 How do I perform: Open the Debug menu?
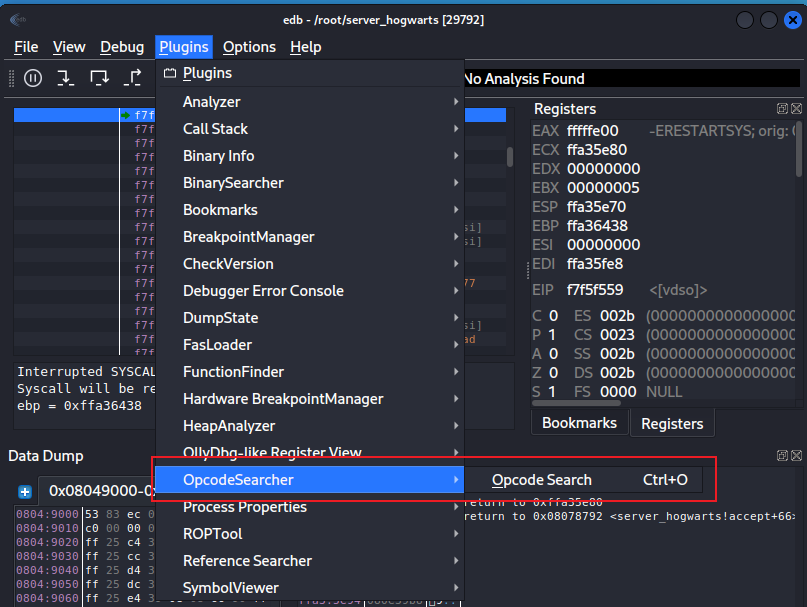coord(122,47)
